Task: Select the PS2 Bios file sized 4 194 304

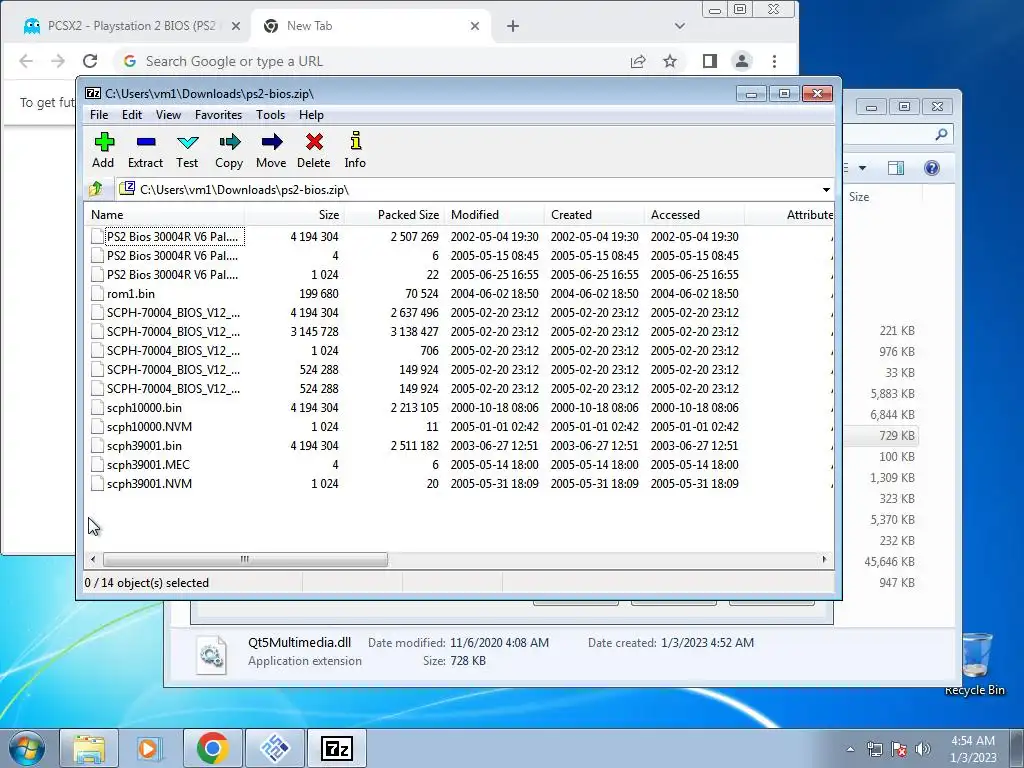Action: point(172,236)
